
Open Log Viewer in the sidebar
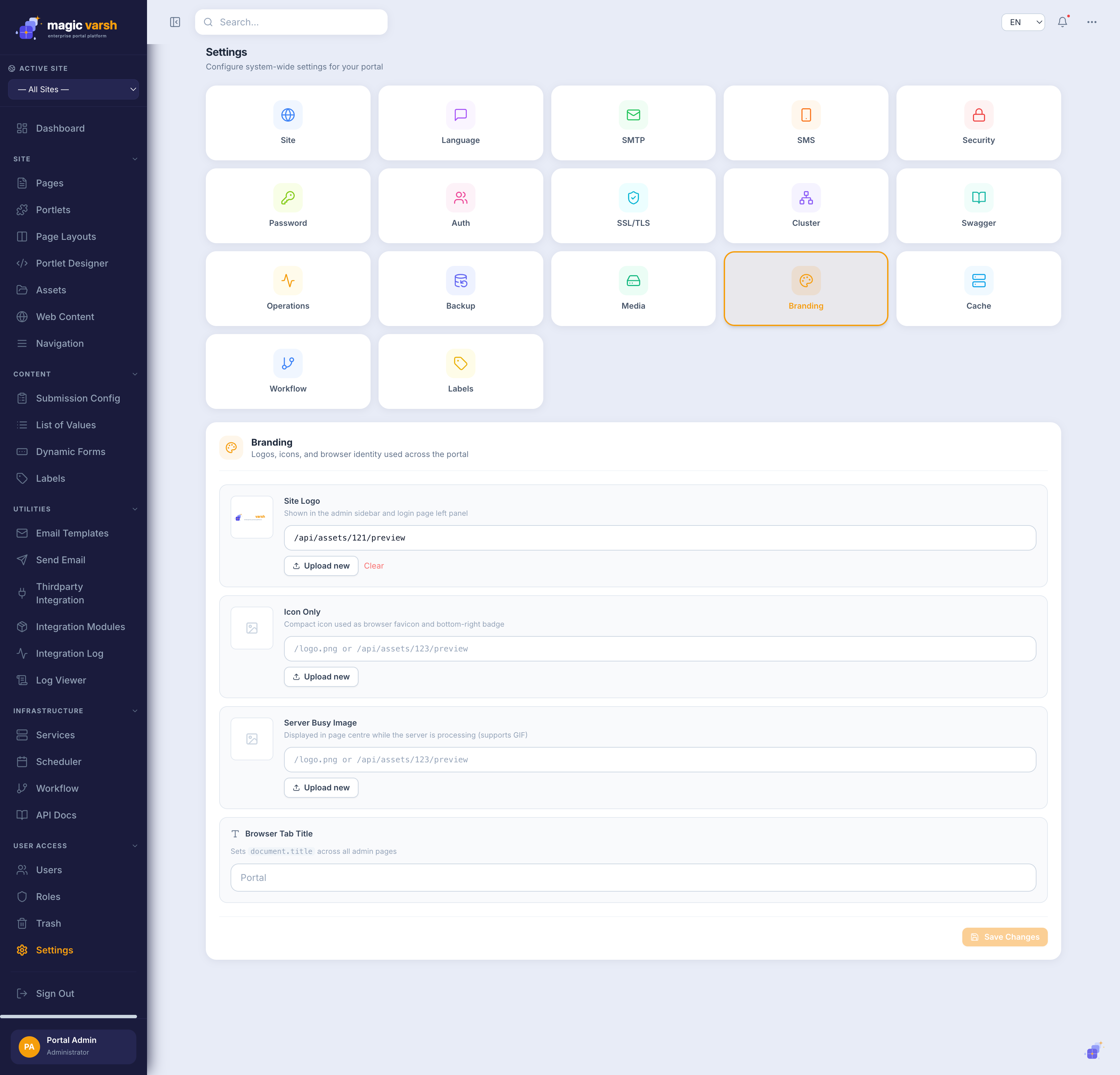(x=73, y=680)
